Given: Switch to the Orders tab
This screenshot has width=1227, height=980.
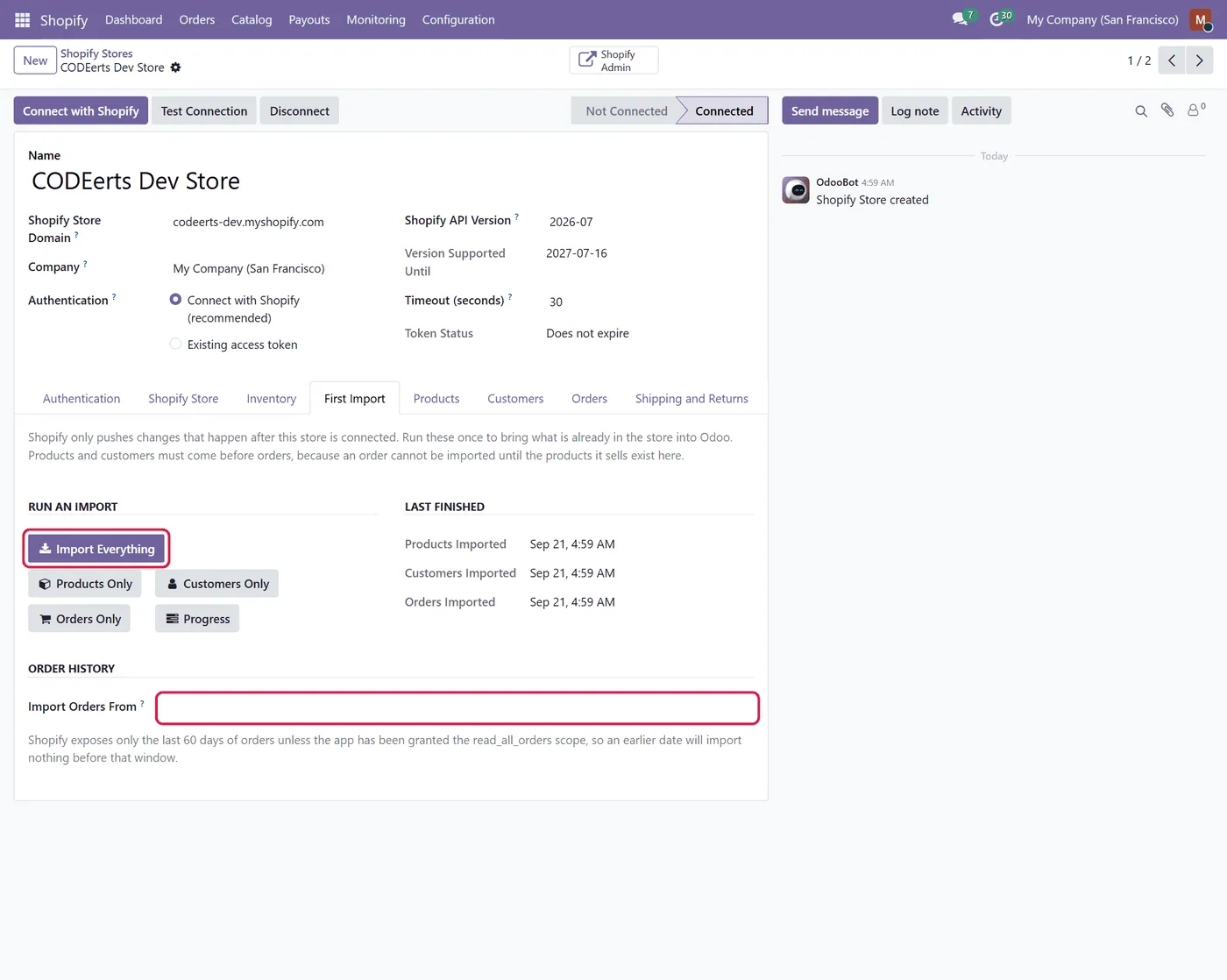Looking at the screenshot, I should pyautogui.click(x=589, y=399).
